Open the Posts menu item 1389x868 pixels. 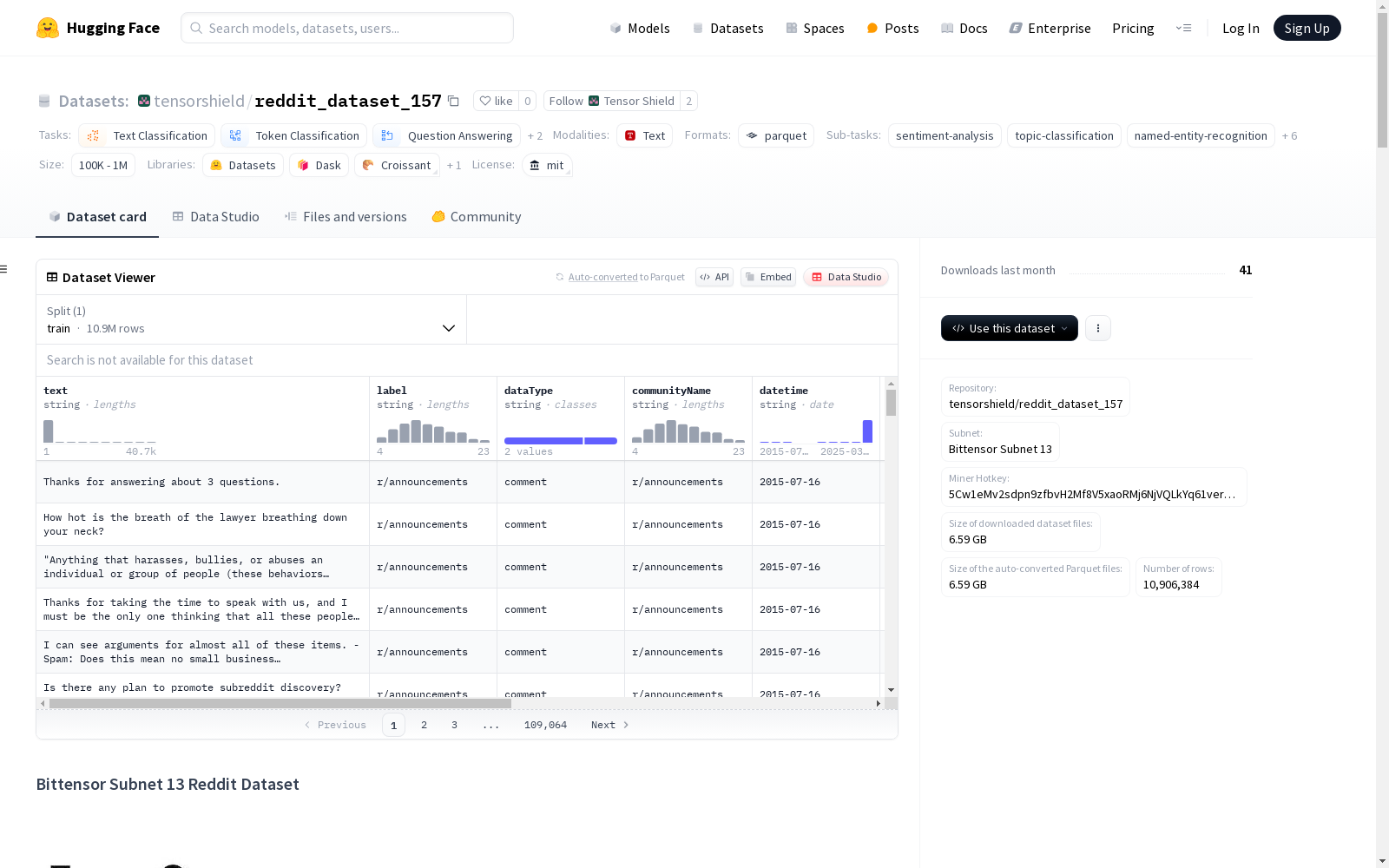pyautogui.click(x=893, y=28)
